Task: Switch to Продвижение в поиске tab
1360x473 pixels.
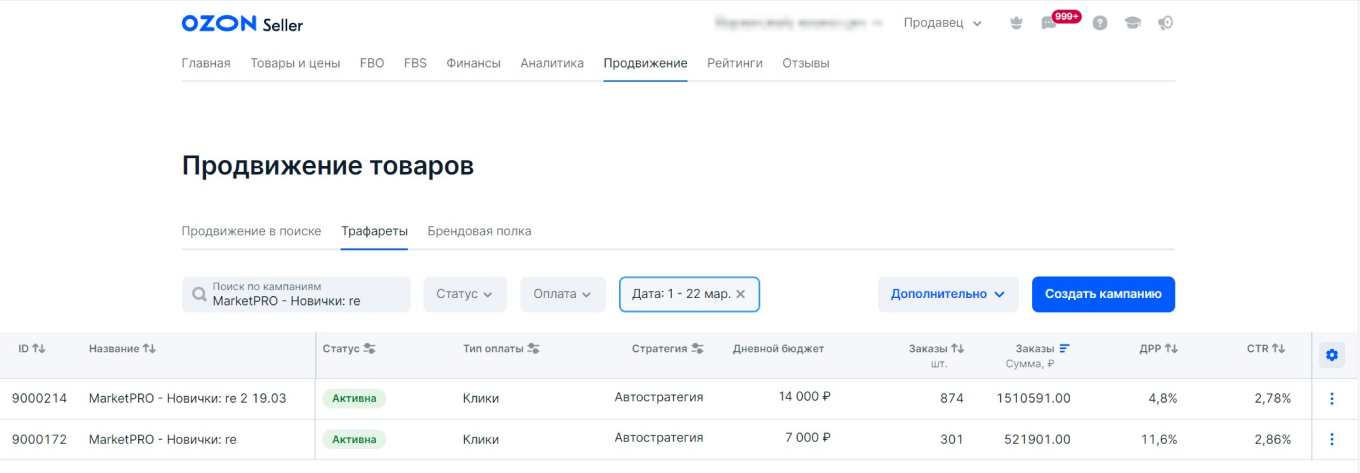Action: 251,231
